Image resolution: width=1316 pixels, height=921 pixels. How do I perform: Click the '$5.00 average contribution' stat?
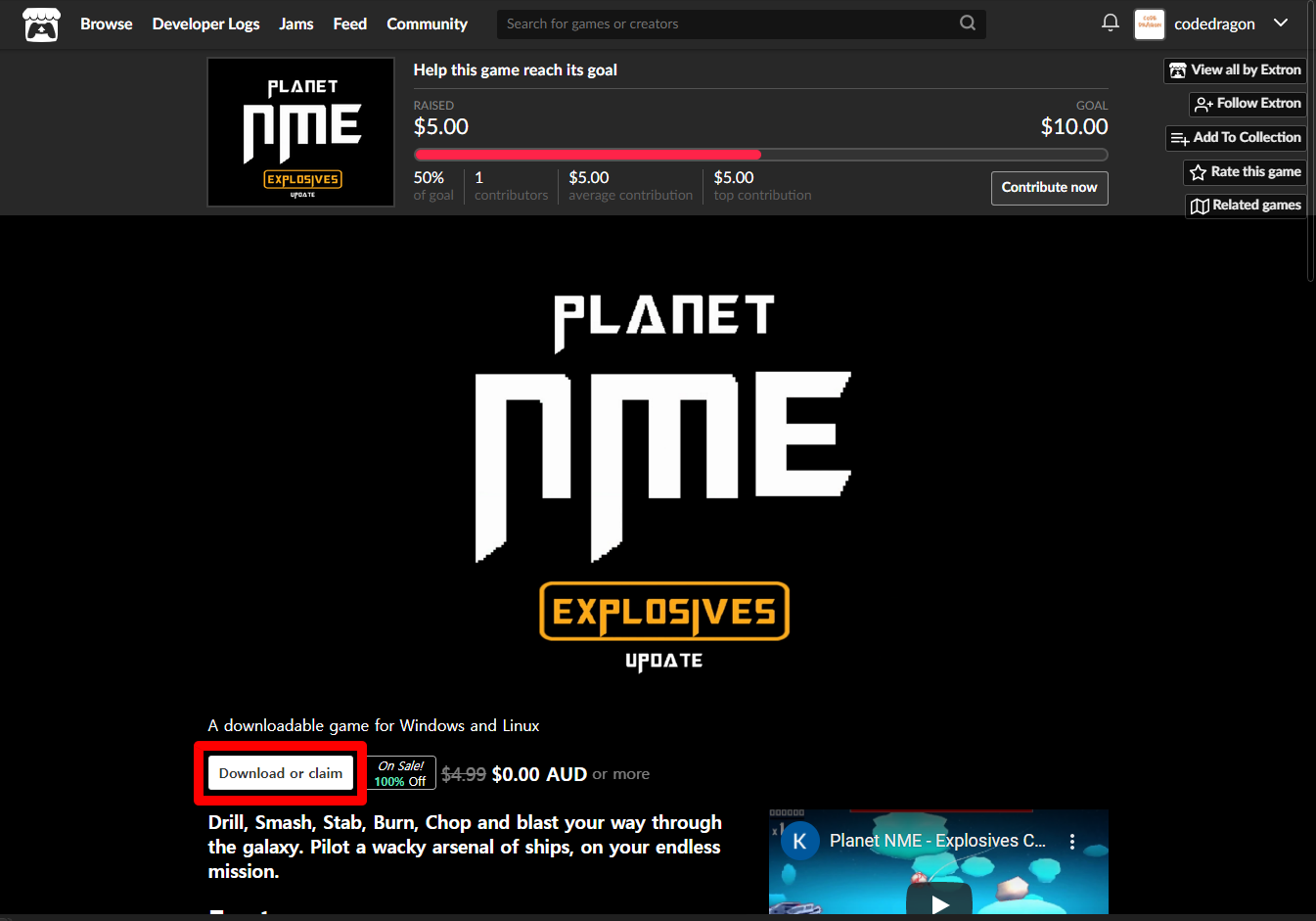[x=630, y=185]
